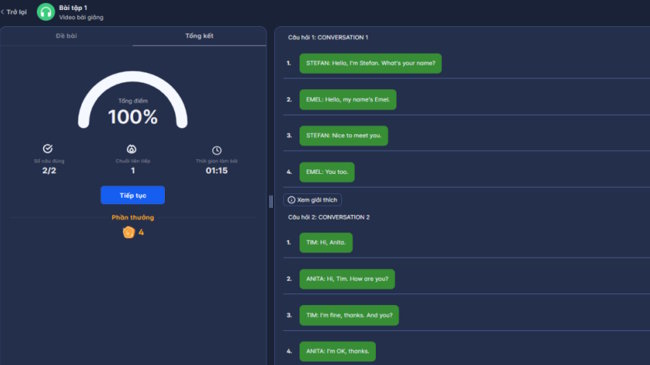Click the green headphones lesson icon

coord(46,12)
